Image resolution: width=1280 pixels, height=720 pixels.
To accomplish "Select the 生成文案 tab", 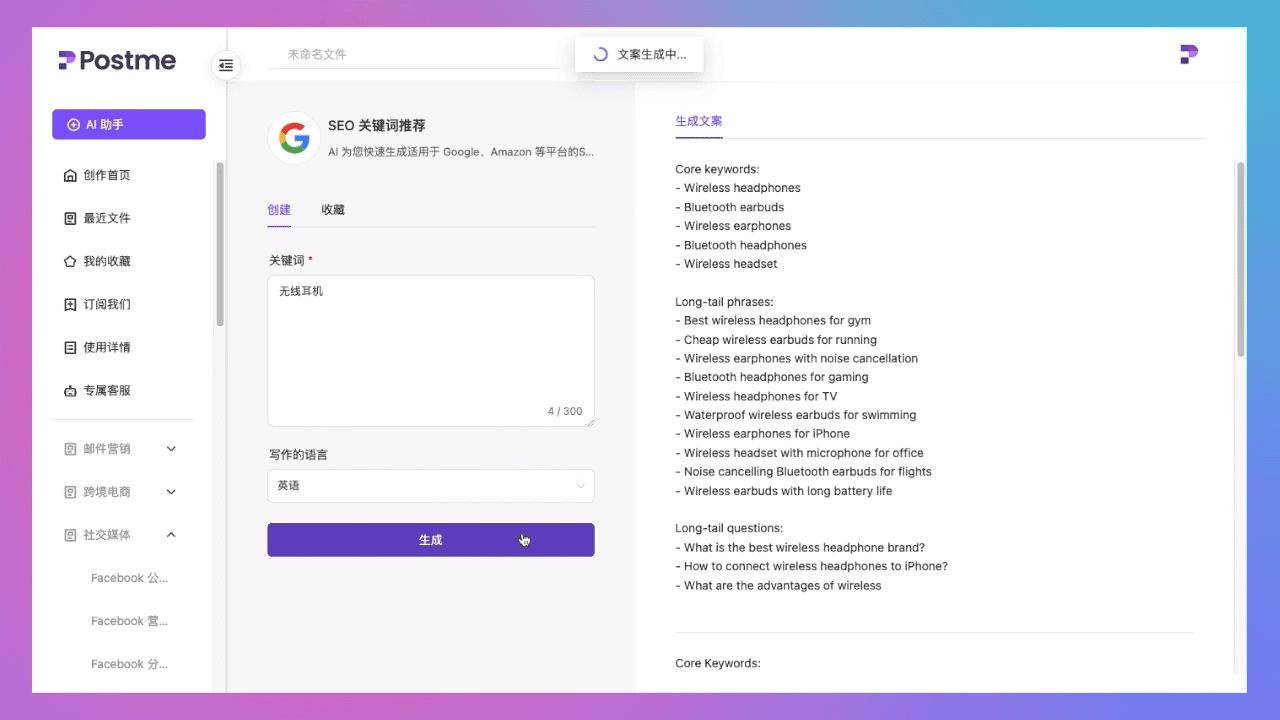I will coord(698,120).
